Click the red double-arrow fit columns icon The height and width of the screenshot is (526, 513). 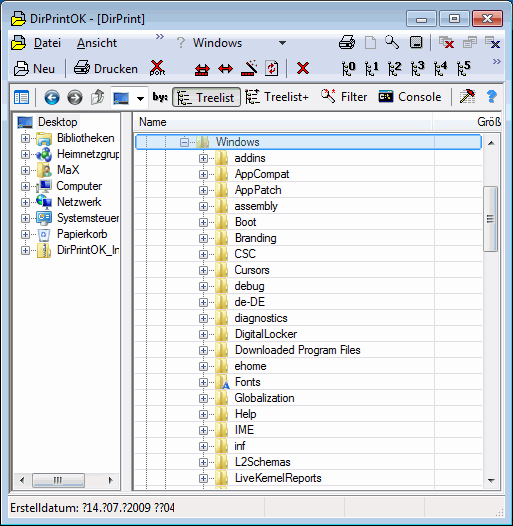(x=202, y=69)
